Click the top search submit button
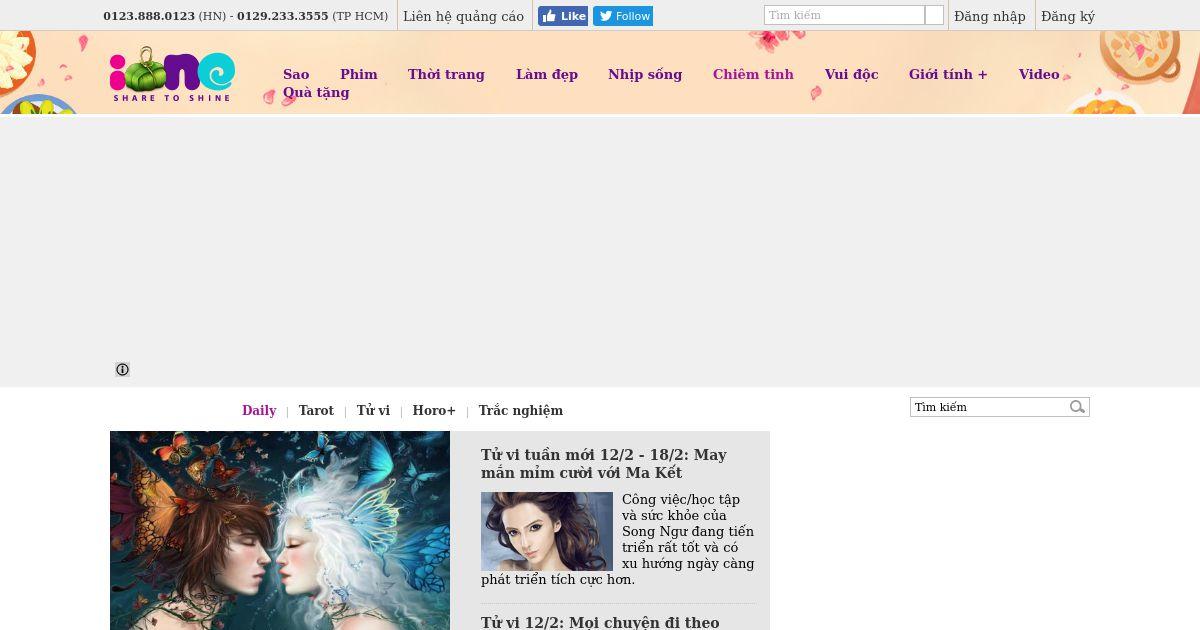The width and height of the screenshot is (1200, 630). pyautogui.click(x=934, y=16)
